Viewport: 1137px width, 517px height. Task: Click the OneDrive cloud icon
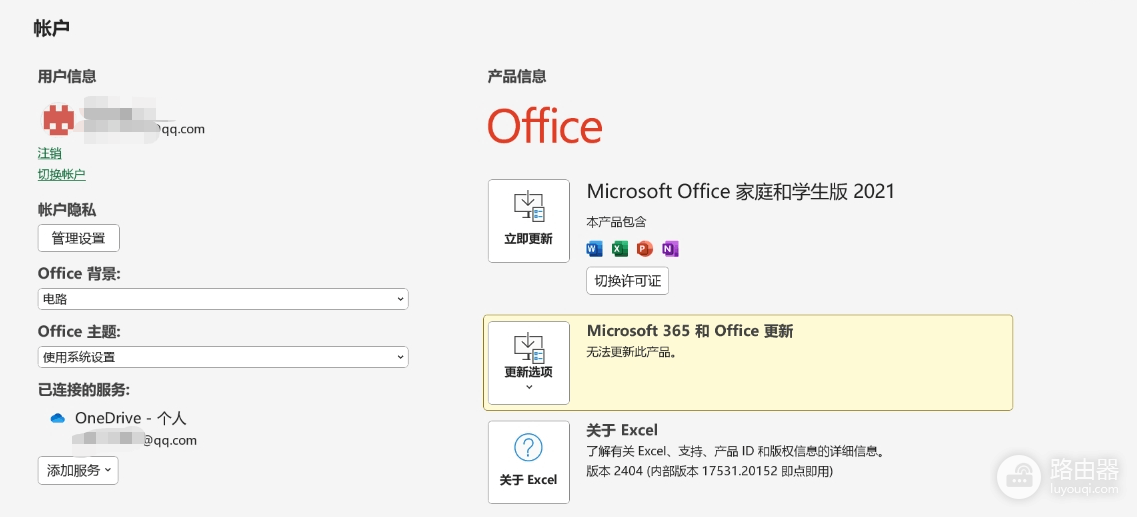pyautogui.click(x=58, y=418)
